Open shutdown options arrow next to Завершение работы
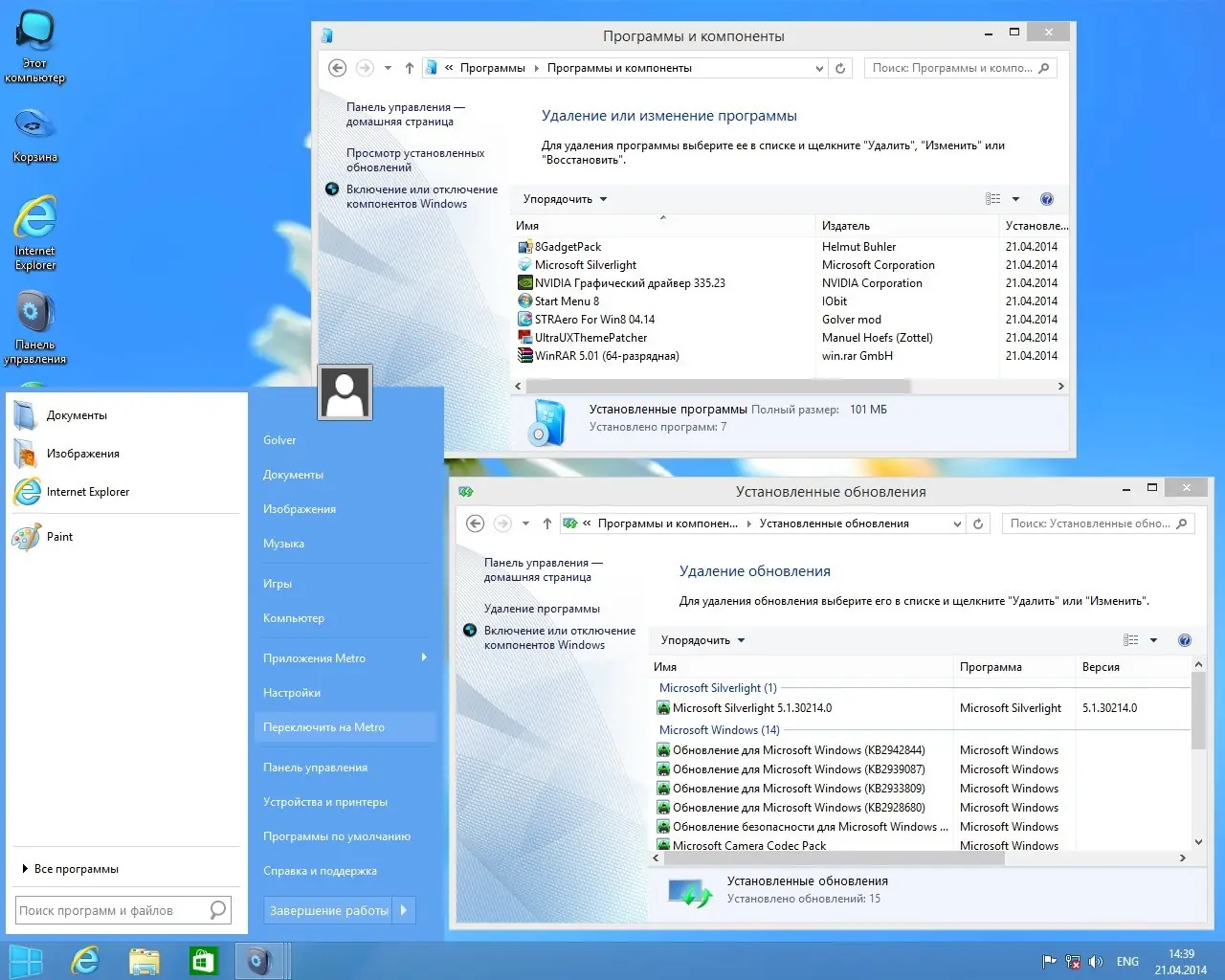This screenshot has width=1225, height=980. [404, 910]
